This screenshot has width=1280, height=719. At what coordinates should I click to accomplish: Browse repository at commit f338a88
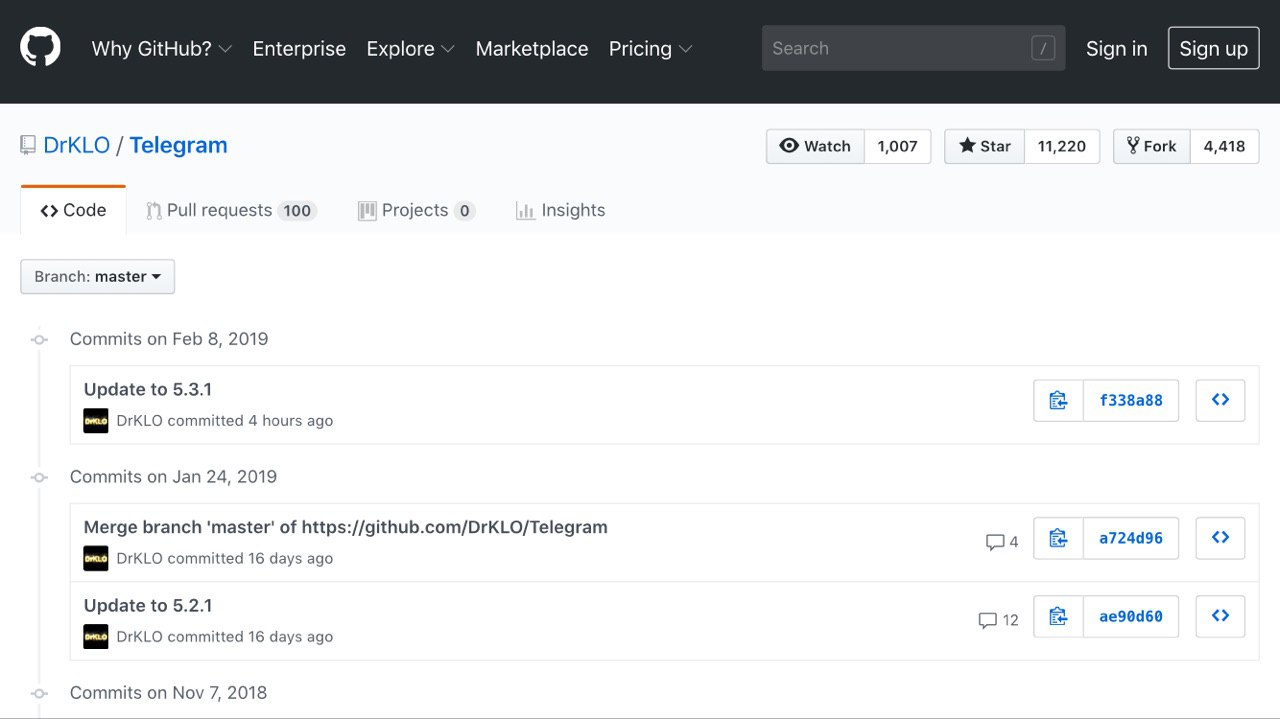[x=1220, y=400]
